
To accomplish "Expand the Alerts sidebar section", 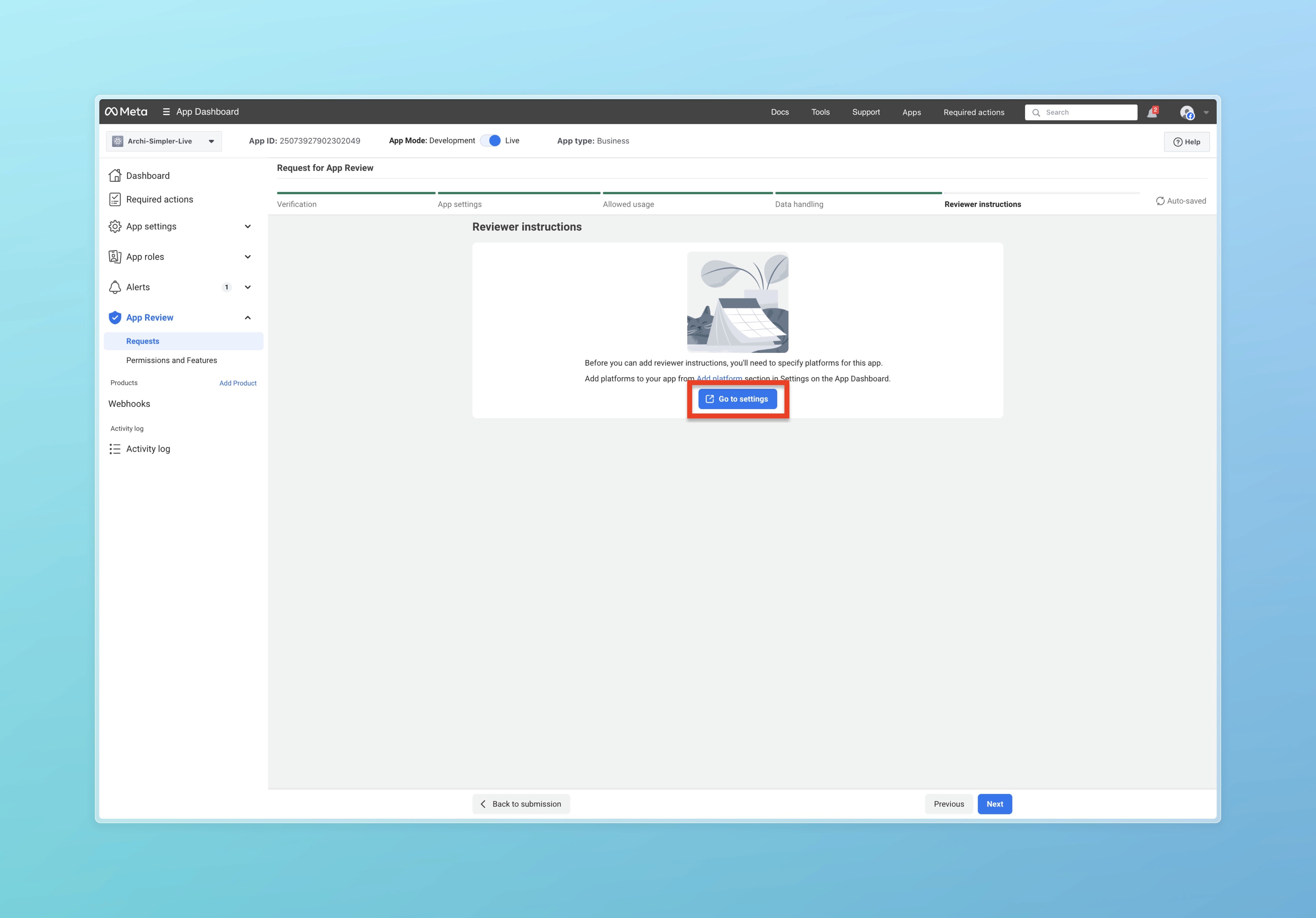I will pos(248,287).
